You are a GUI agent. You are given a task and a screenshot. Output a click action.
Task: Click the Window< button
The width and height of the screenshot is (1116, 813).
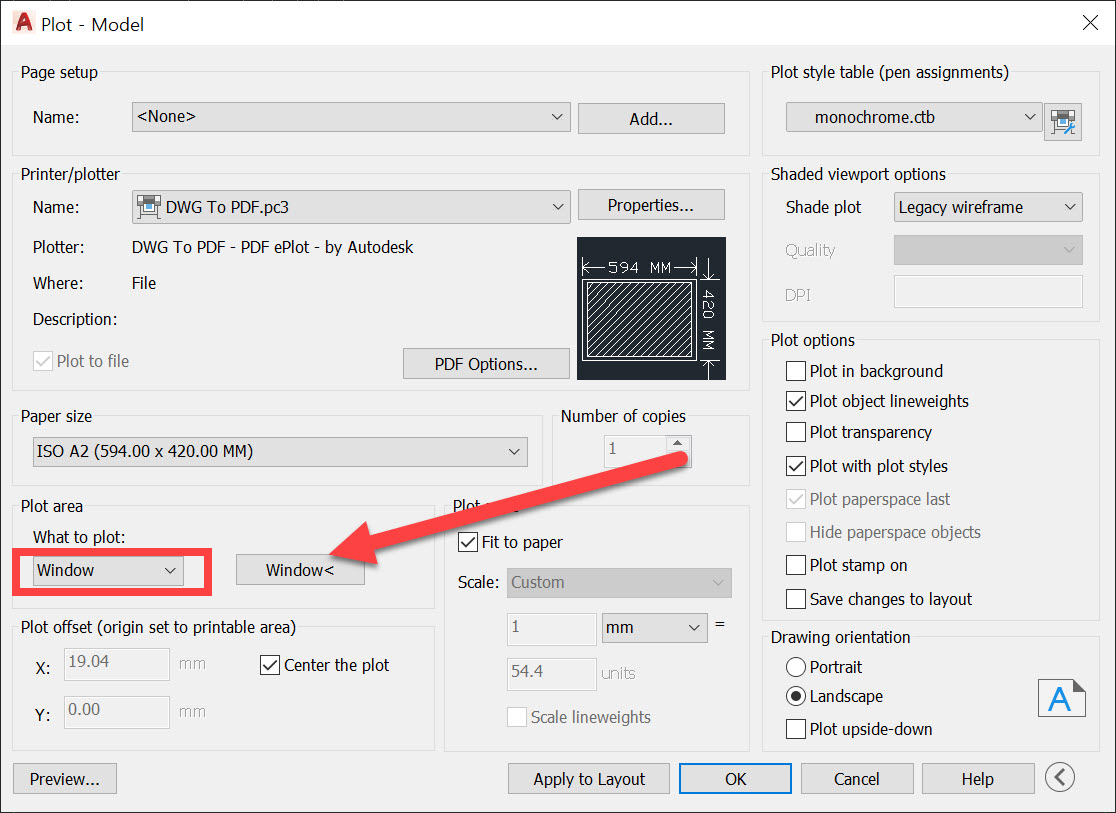[300, 570]
